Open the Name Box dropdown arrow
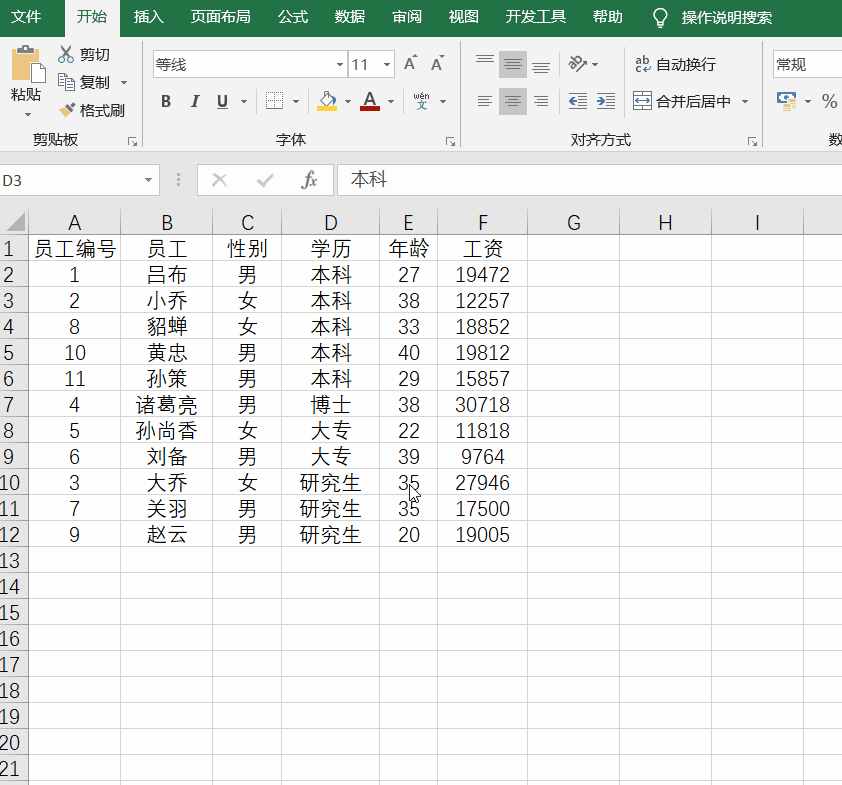 pyautogui.click(x=148, y=180)
